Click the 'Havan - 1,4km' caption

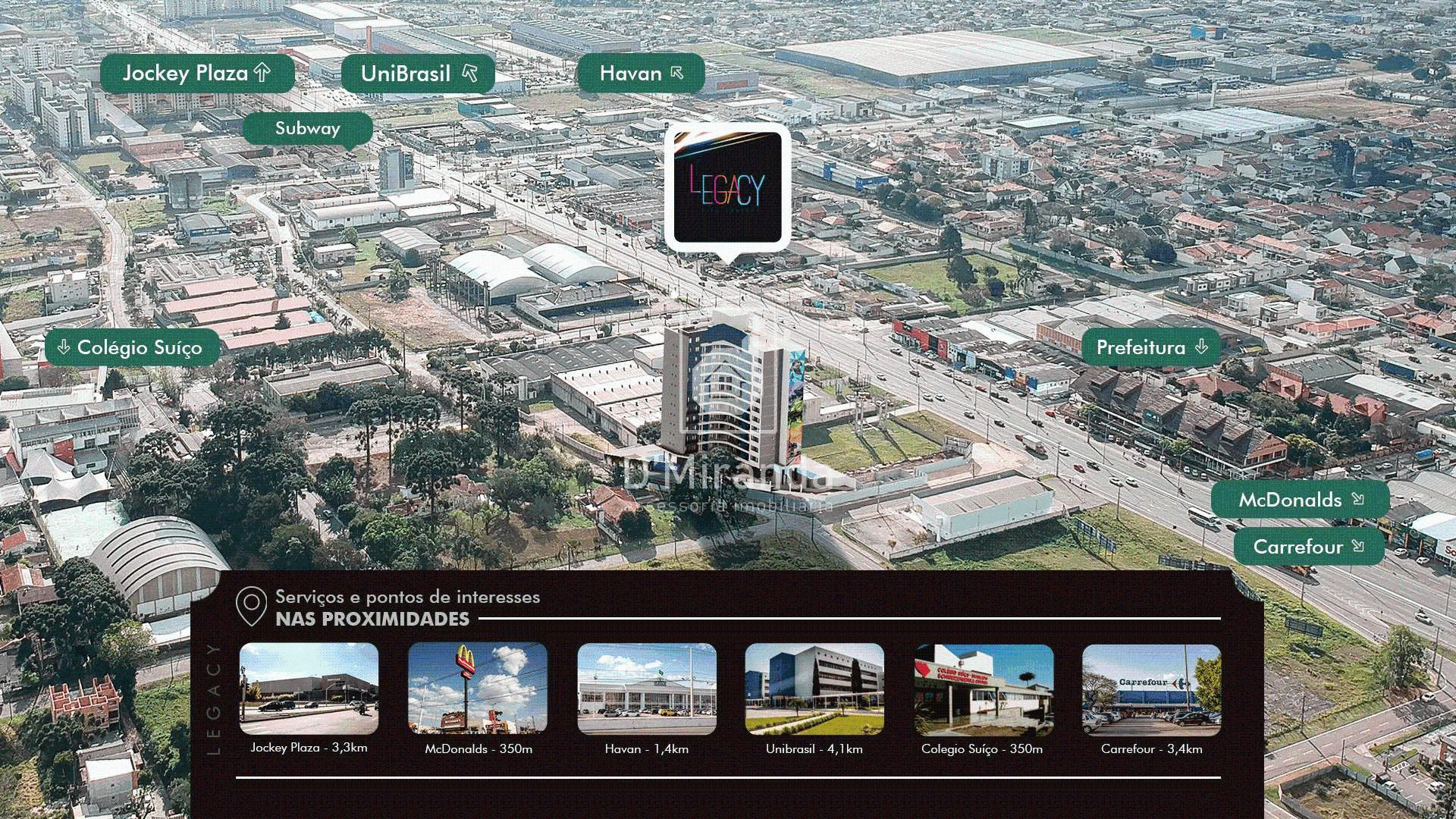(647, 749)
